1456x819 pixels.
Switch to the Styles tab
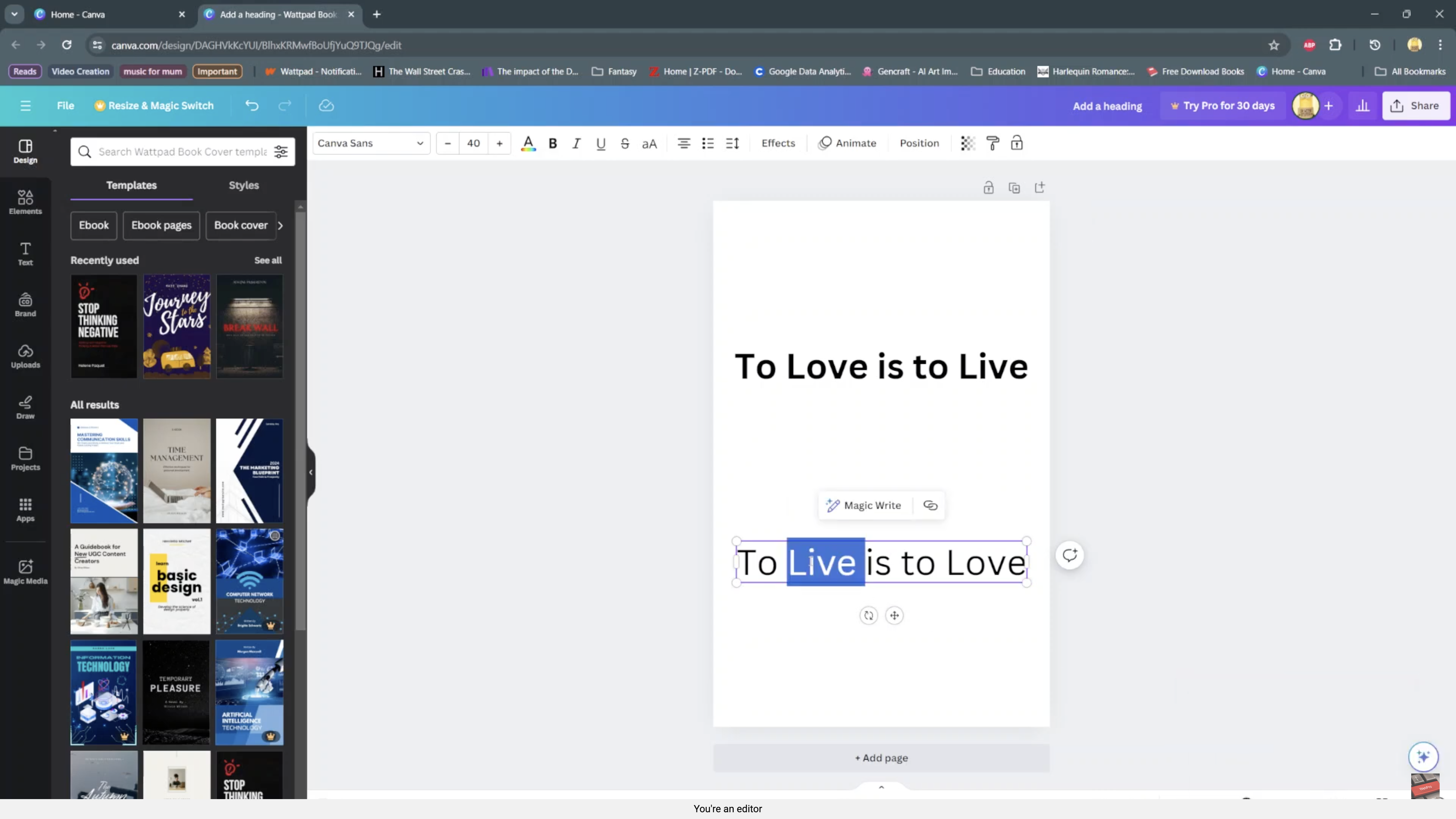243,186
